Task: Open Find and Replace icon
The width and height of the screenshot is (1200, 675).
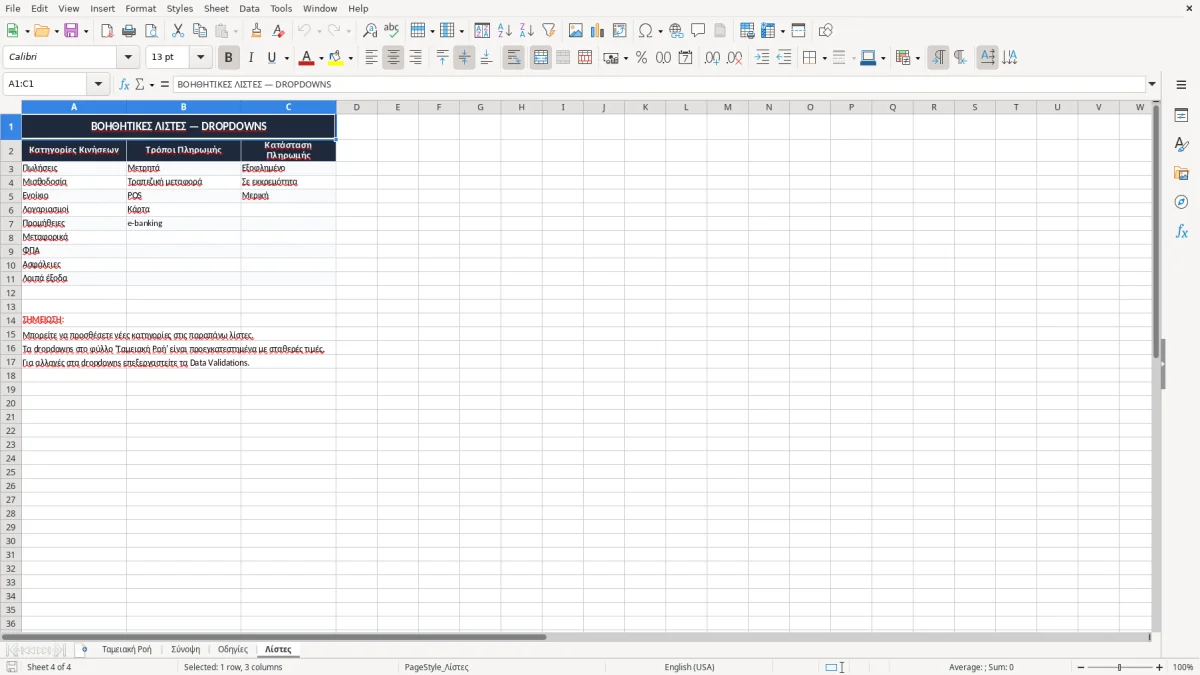Action: point(370,31)
